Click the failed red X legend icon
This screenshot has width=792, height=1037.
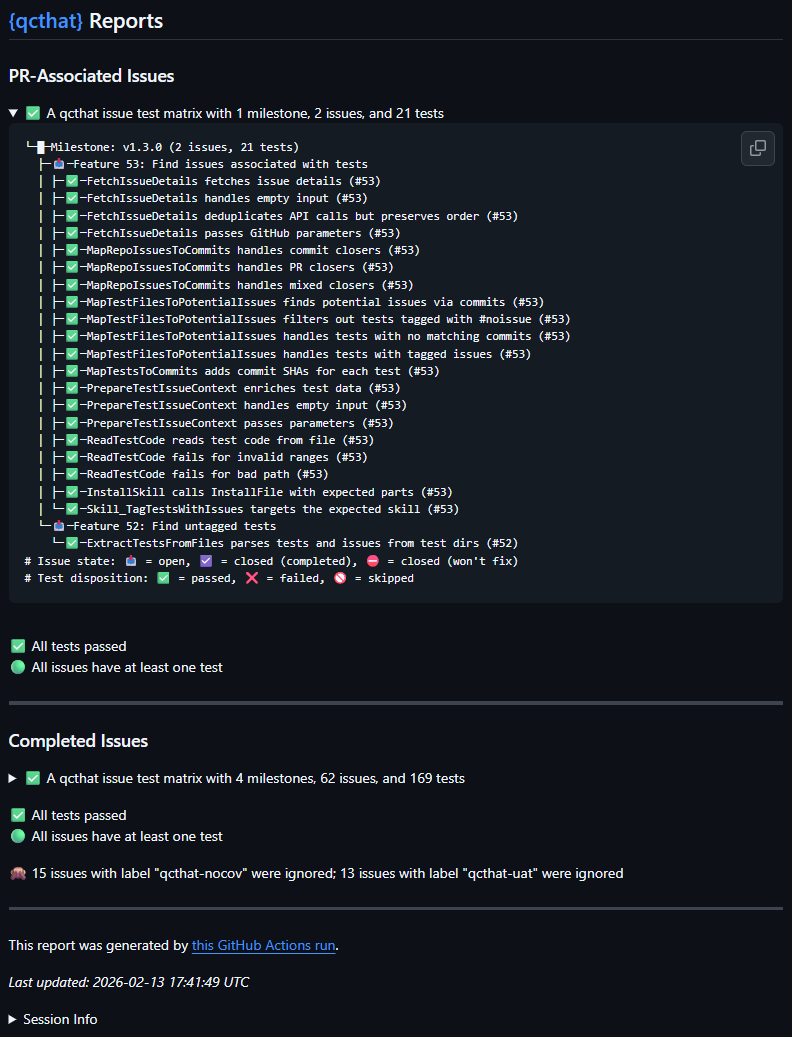point(249,578)
